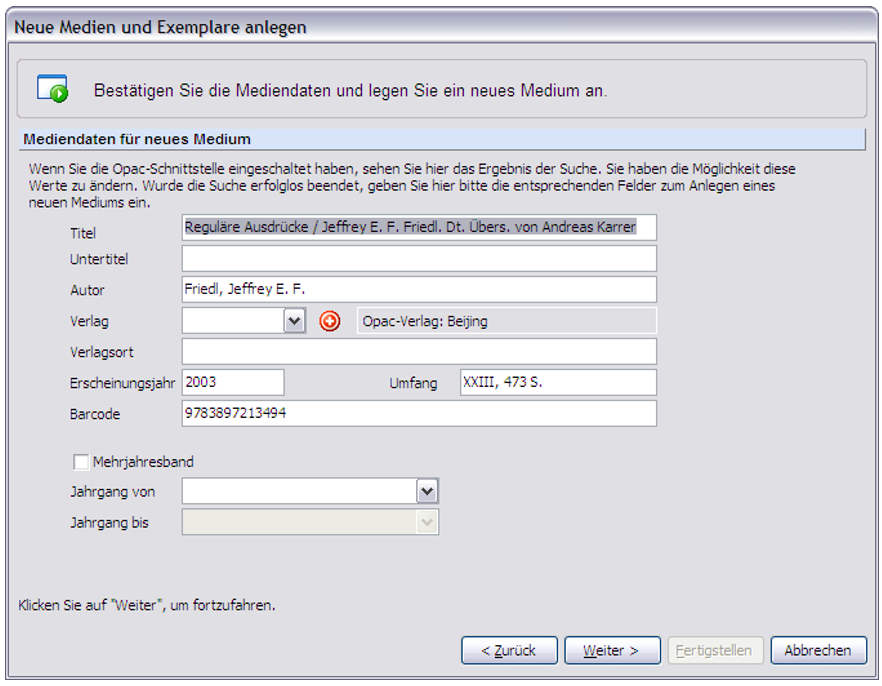Expand the Jahrgang von dropdown
Screen dimensions: 882x686
pos(427,491)
